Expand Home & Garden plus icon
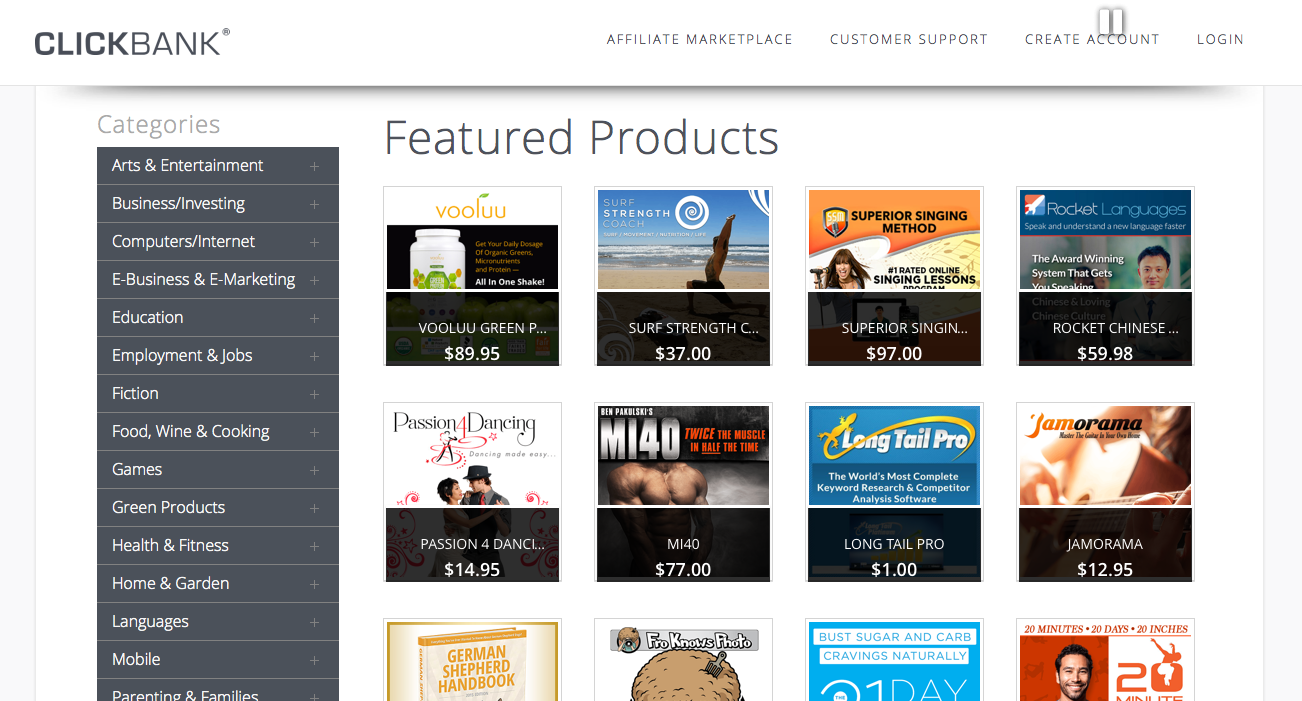The height and width of the screenshot is (701, 1302). point(314,584)
